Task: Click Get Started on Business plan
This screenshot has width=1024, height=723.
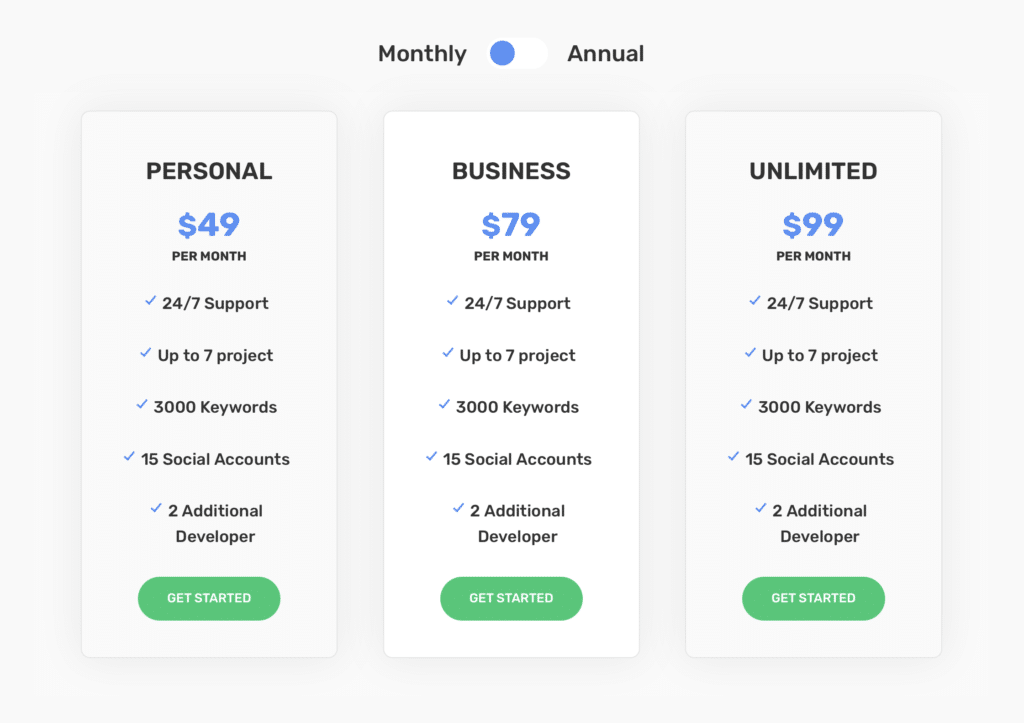Action: point(511,598)
